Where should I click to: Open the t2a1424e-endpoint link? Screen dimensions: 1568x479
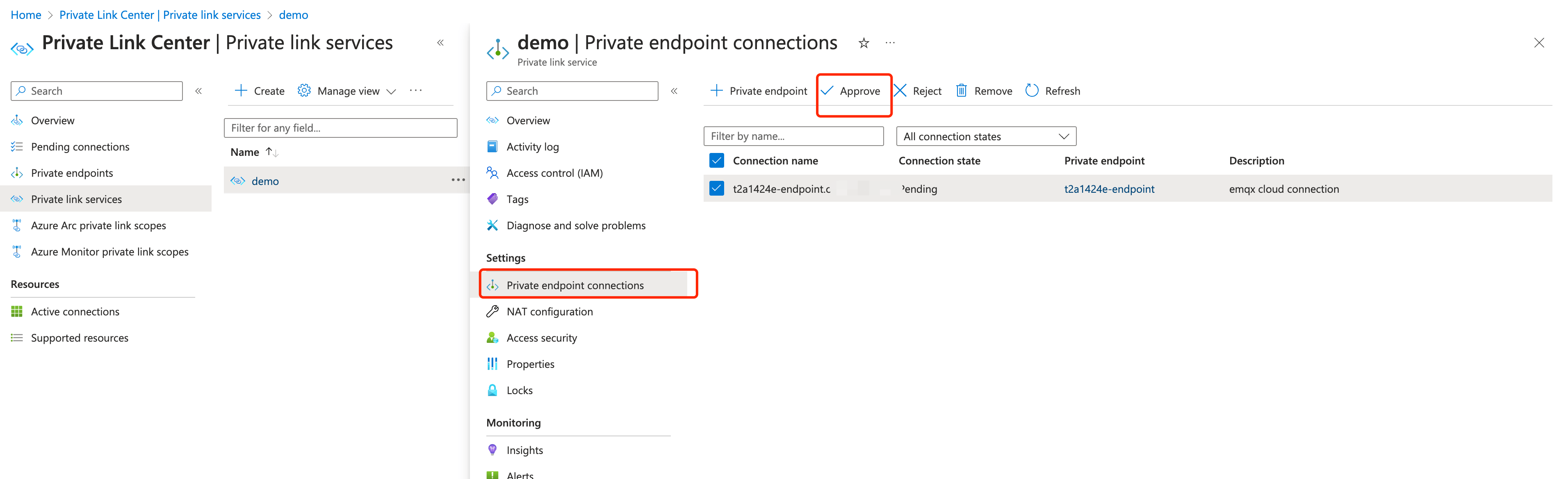coord(1109,189)
